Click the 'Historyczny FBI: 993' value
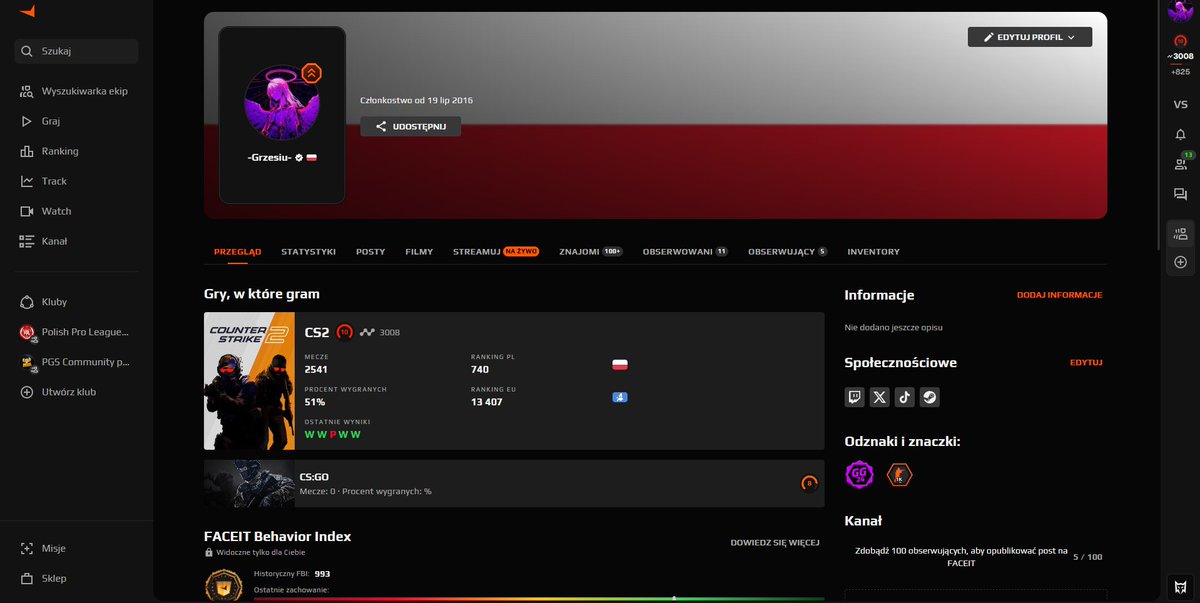 (292, 574)
